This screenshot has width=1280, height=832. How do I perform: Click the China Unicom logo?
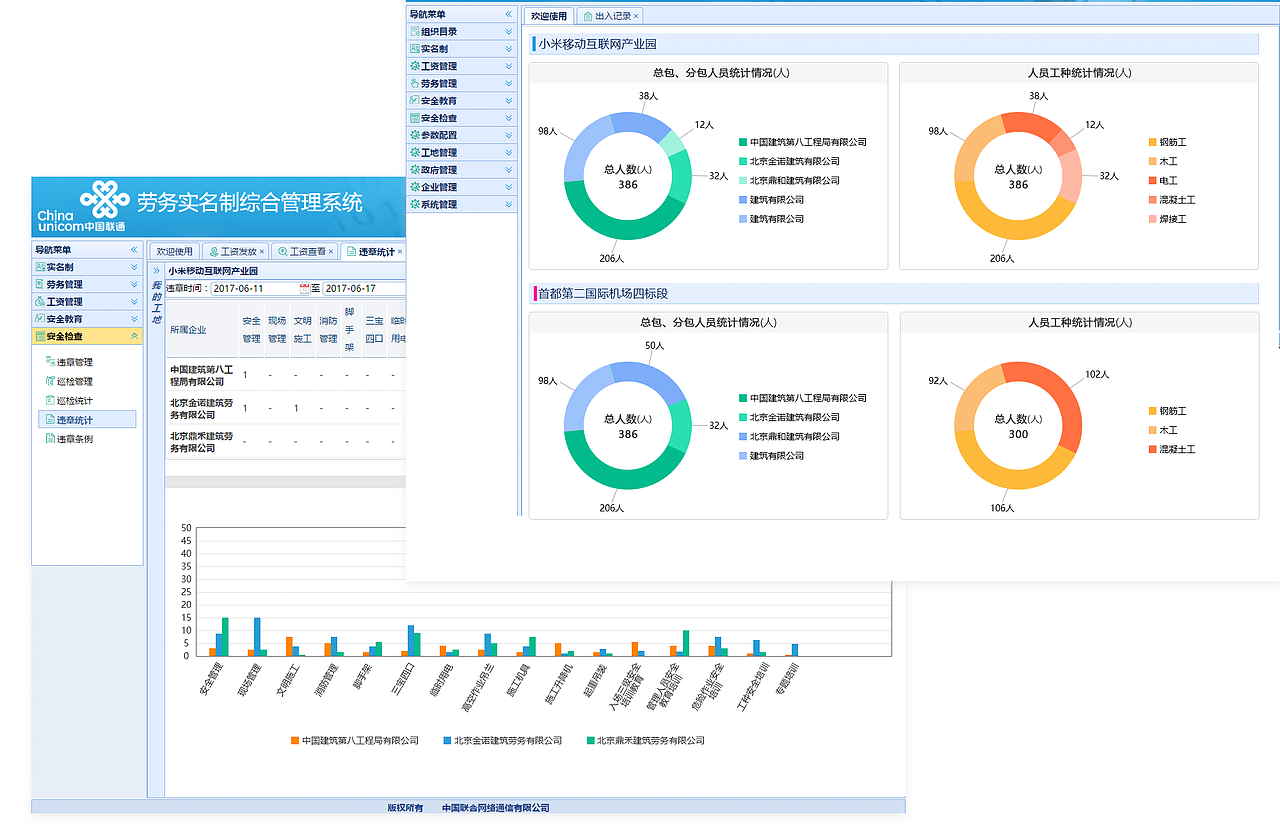104,199
